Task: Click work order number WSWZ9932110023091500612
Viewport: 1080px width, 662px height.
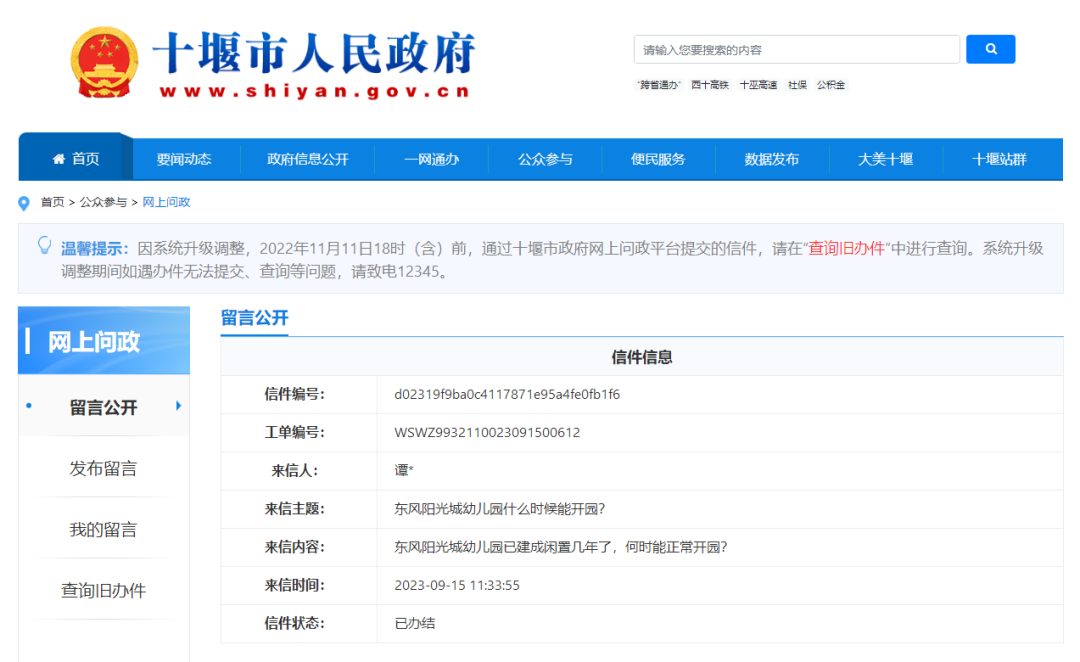Action: (x=487, y=433)
